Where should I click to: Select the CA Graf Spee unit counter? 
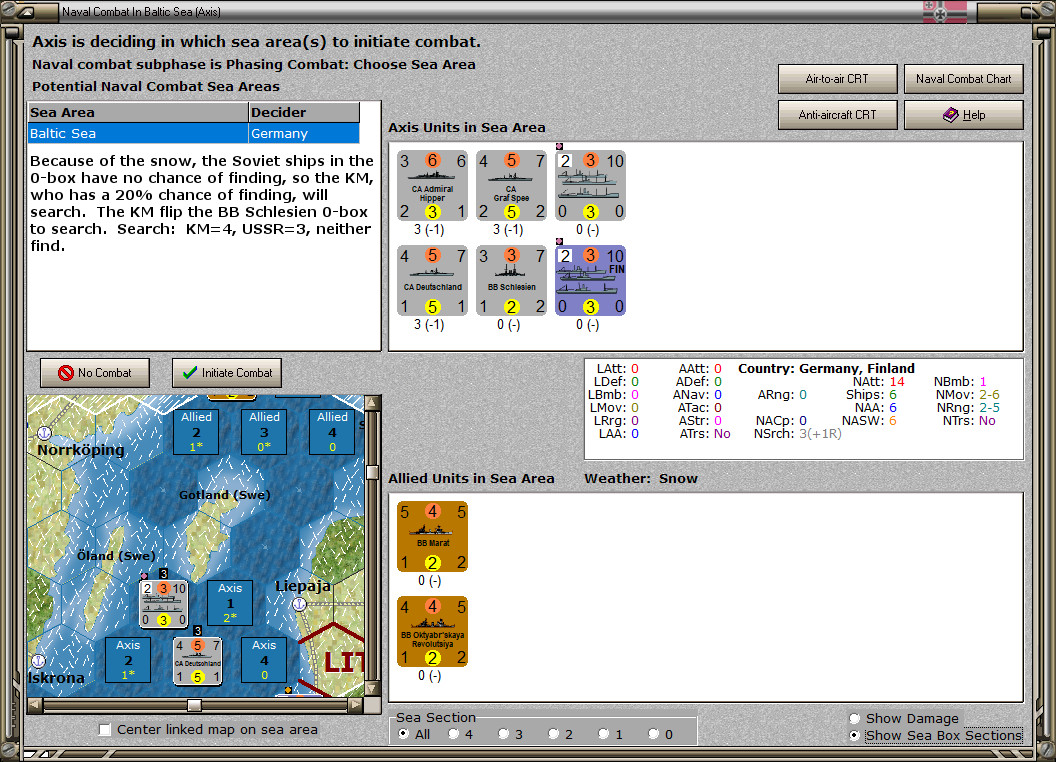(x=511, y=186)
